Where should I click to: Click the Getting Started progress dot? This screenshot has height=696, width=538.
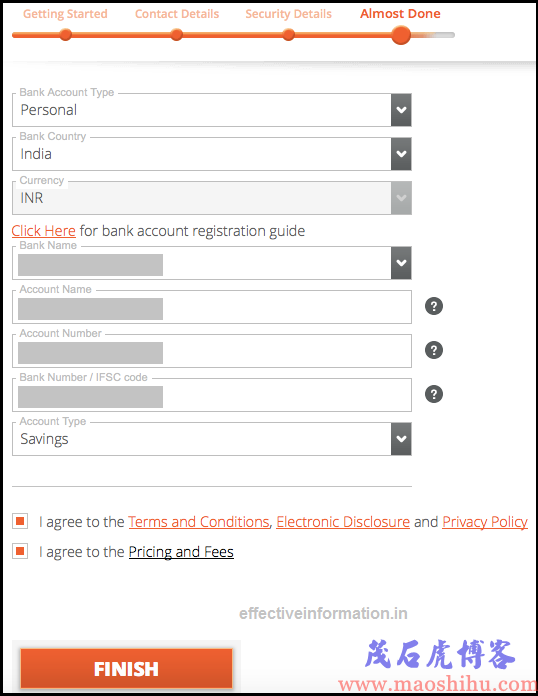(66, 35)
